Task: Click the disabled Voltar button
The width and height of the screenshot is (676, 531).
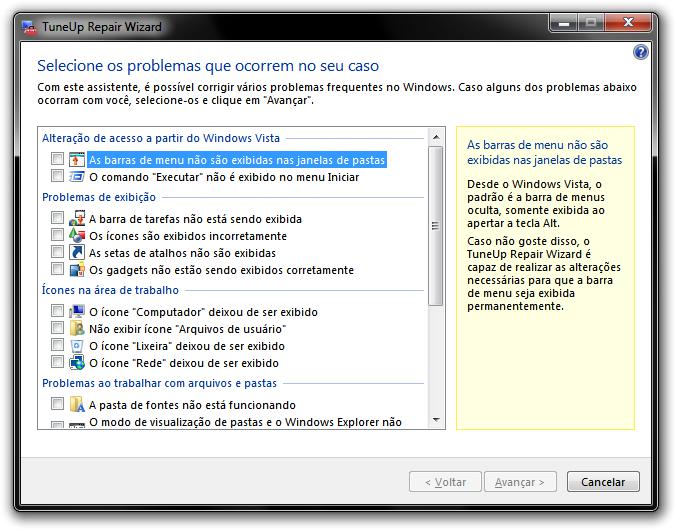Action: pos(445,482)
